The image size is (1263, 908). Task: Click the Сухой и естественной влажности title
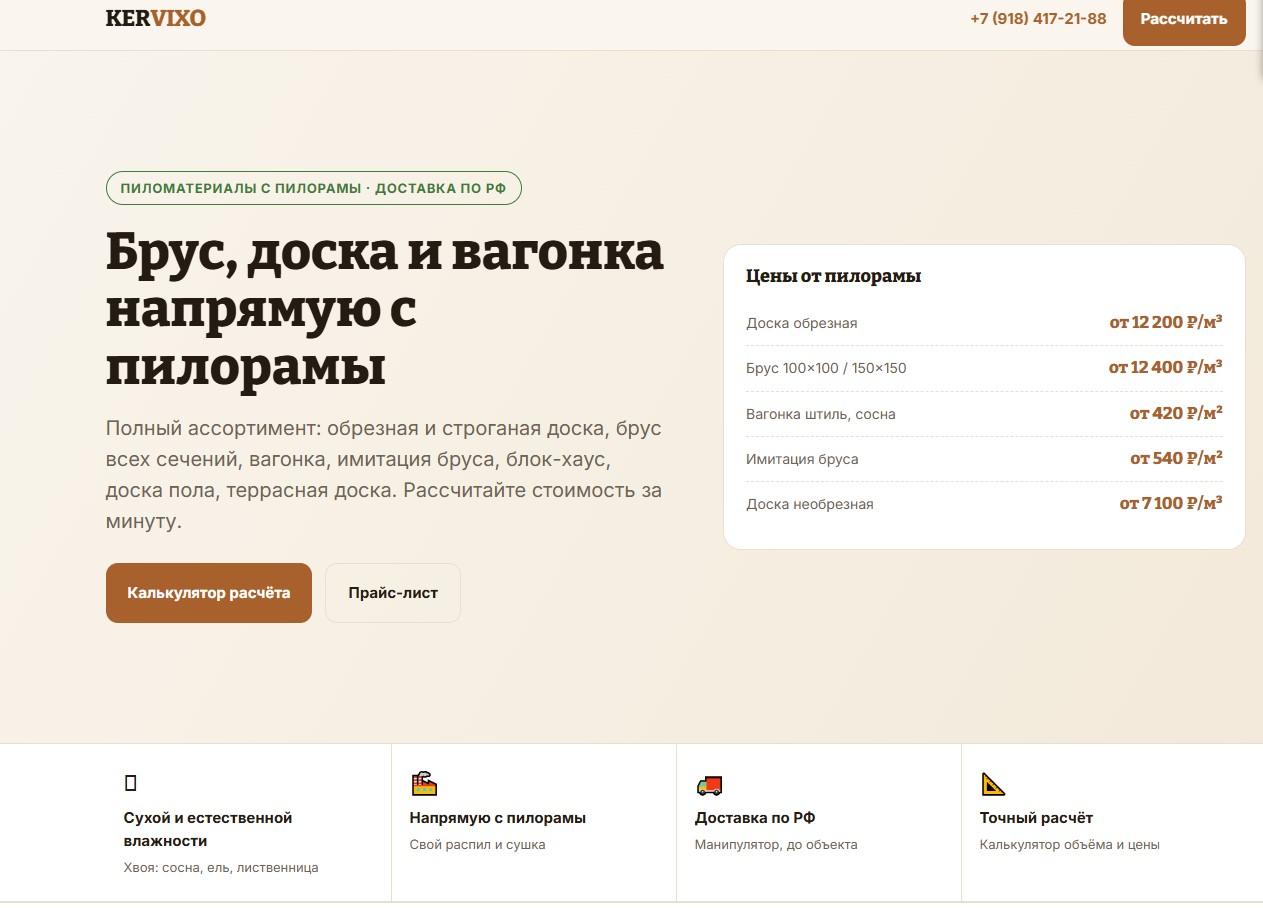click(208, 829)
